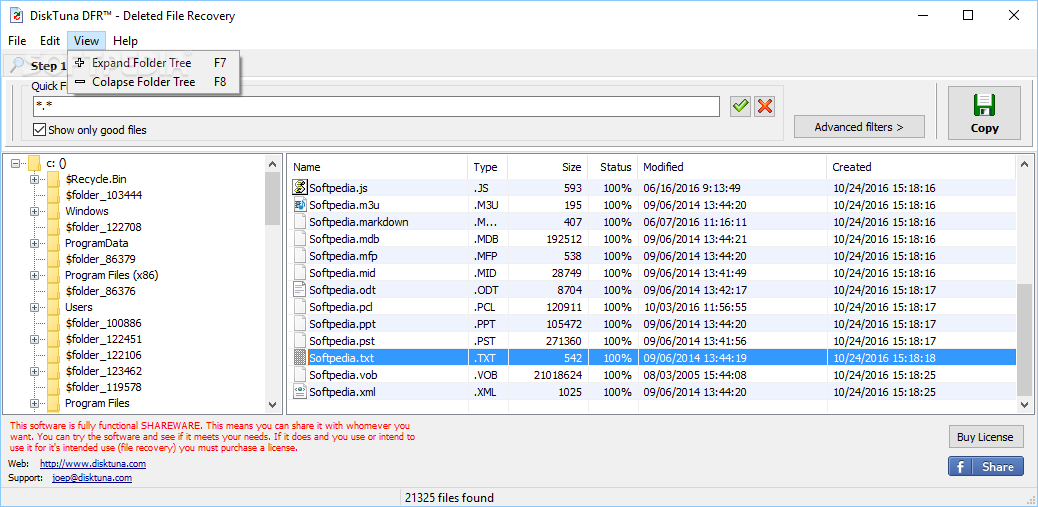Click the Softpedia.markdown file icon

coord(300,222)
